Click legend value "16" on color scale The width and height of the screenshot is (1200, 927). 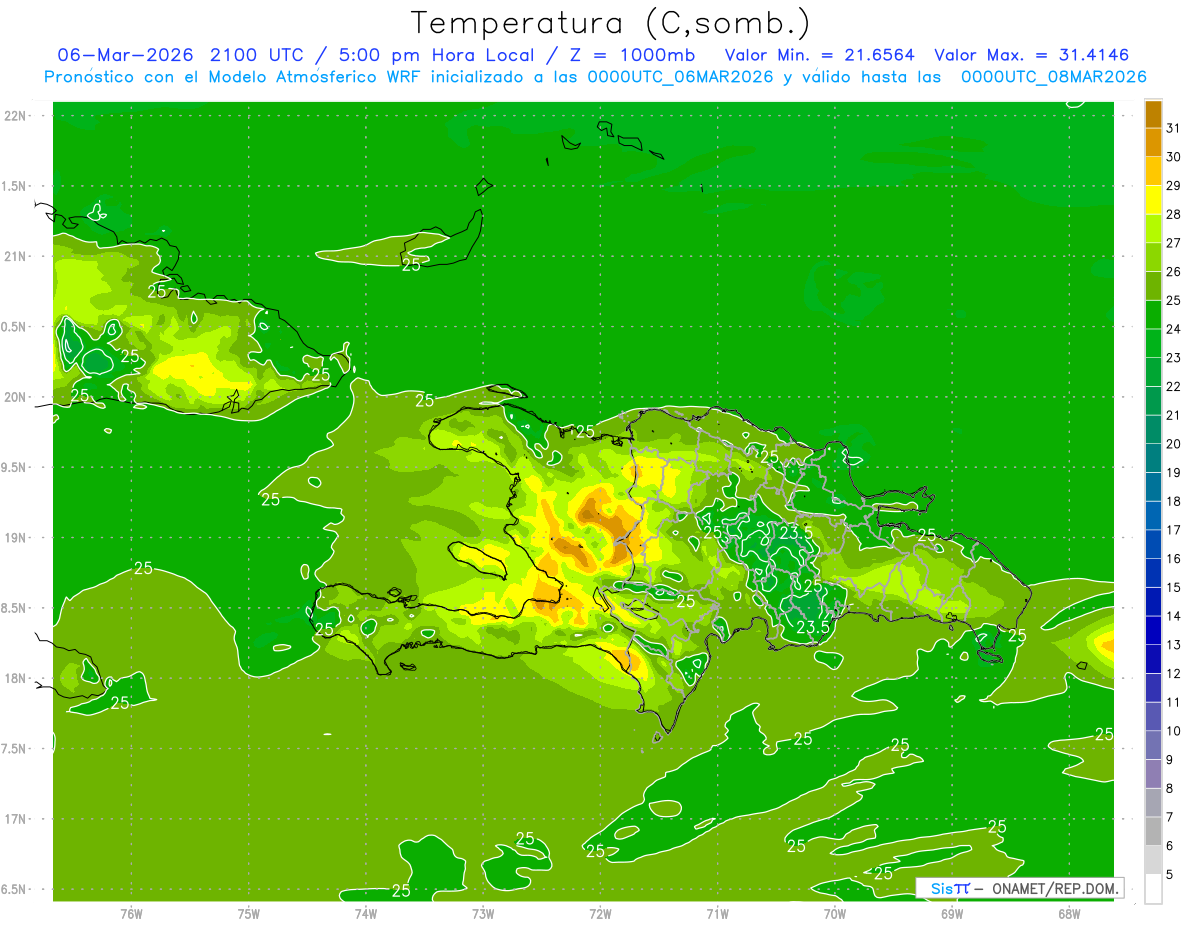(1174, 558)
